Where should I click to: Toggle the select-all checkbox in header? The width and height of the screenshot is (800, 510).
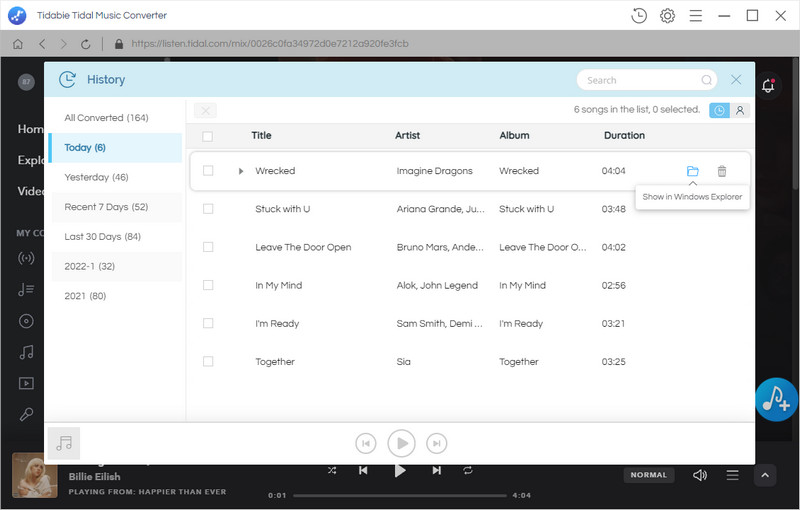[208, 136]
